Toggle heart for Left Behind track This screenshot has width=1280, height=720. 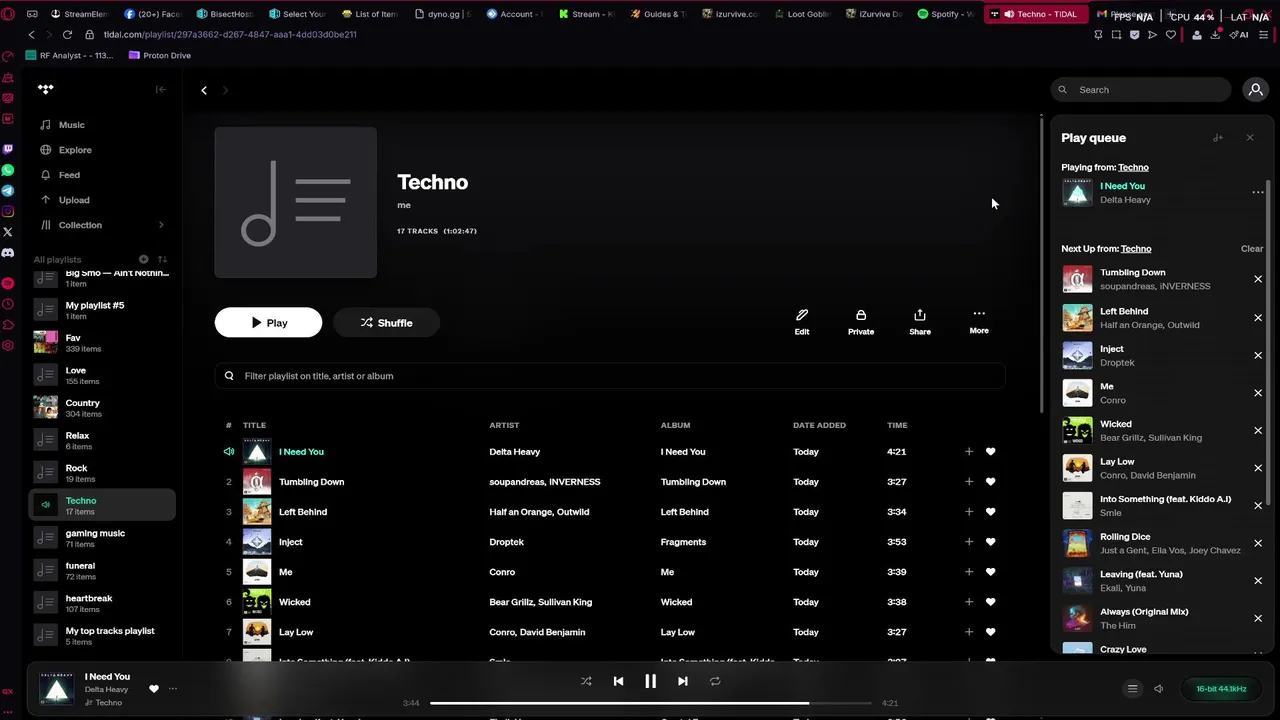tap(991, 512)
